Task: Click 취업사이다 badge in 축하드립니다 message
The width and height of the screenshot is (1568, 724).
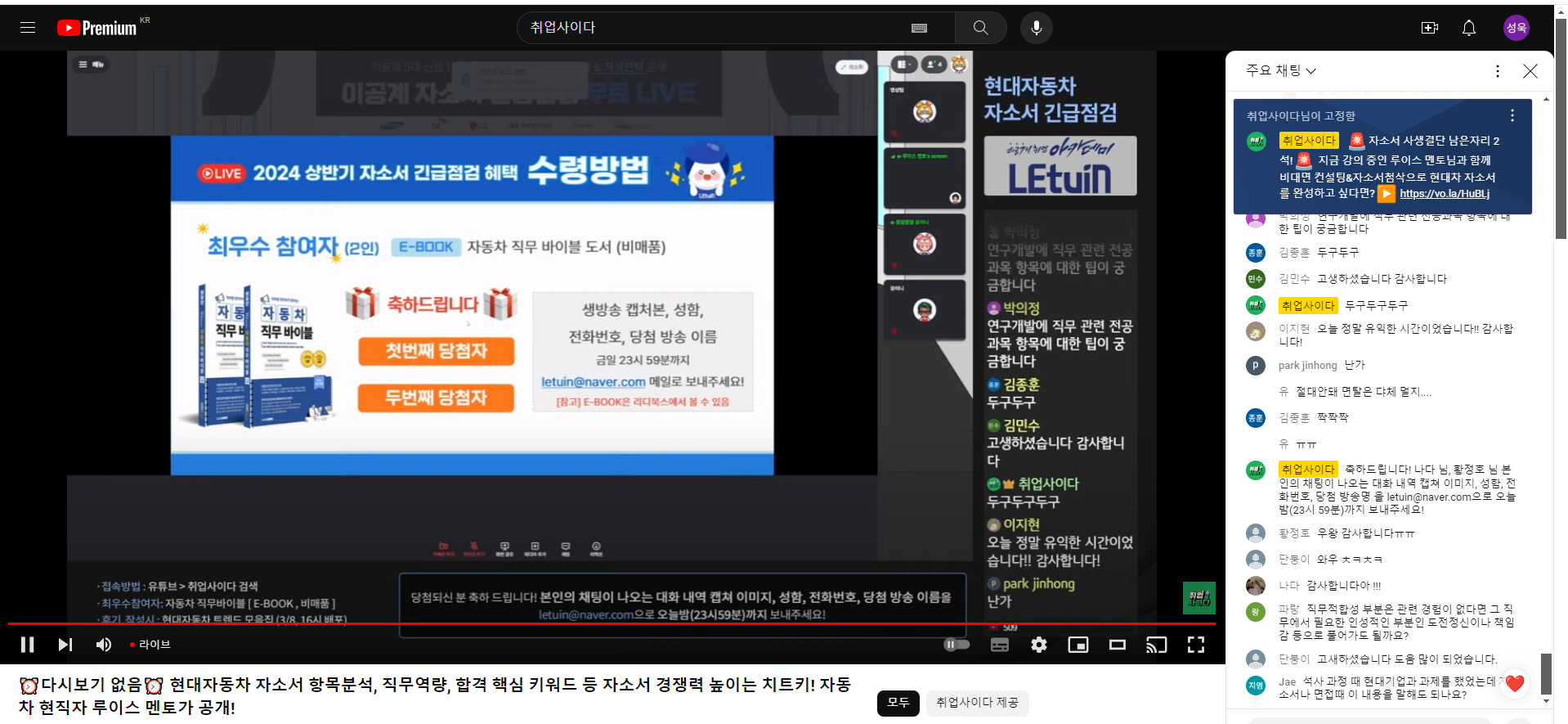Action: point(1308,470)
